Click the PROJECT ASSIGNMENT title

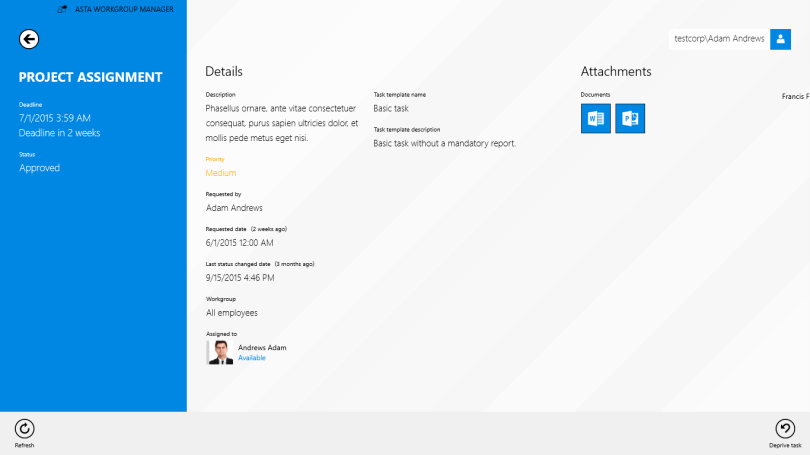[90, 77]
